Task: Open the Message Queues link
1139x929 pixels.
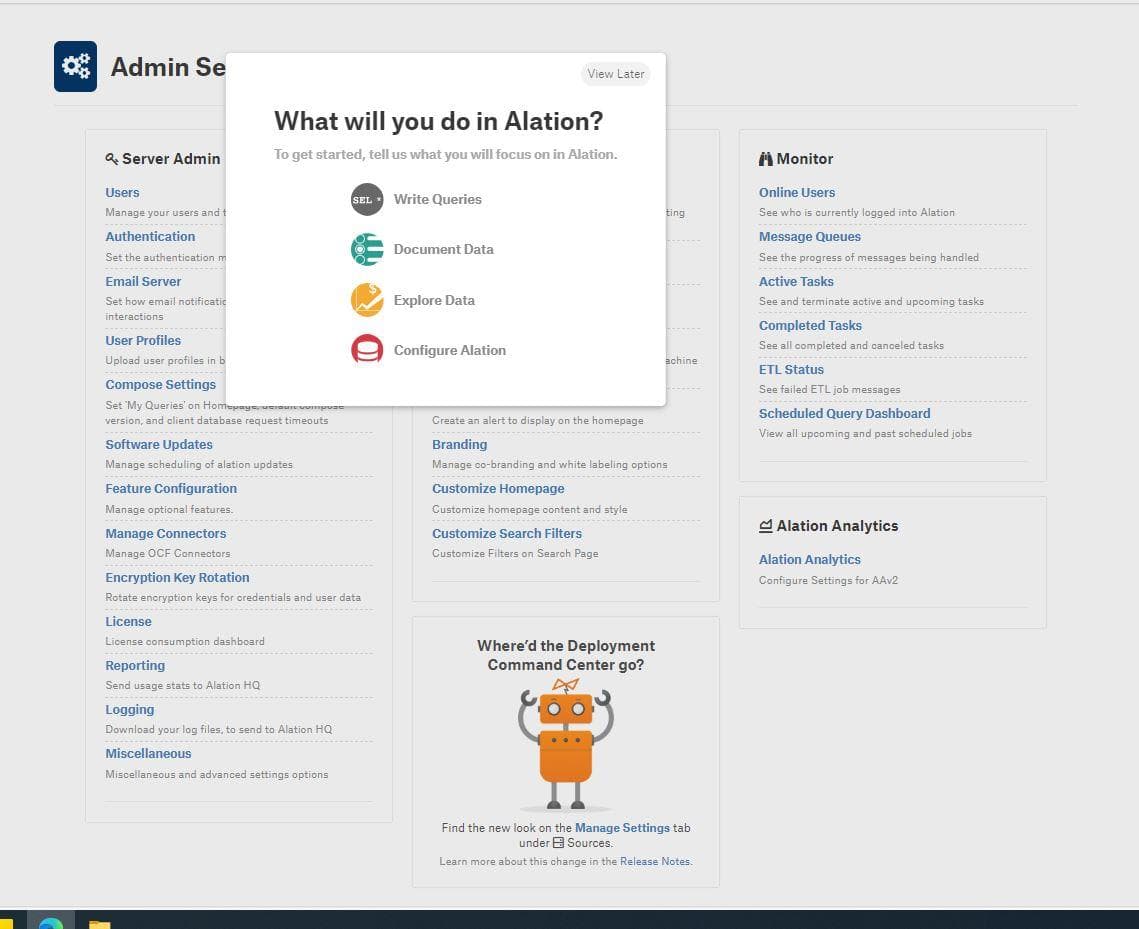Action: click(810, 236)
